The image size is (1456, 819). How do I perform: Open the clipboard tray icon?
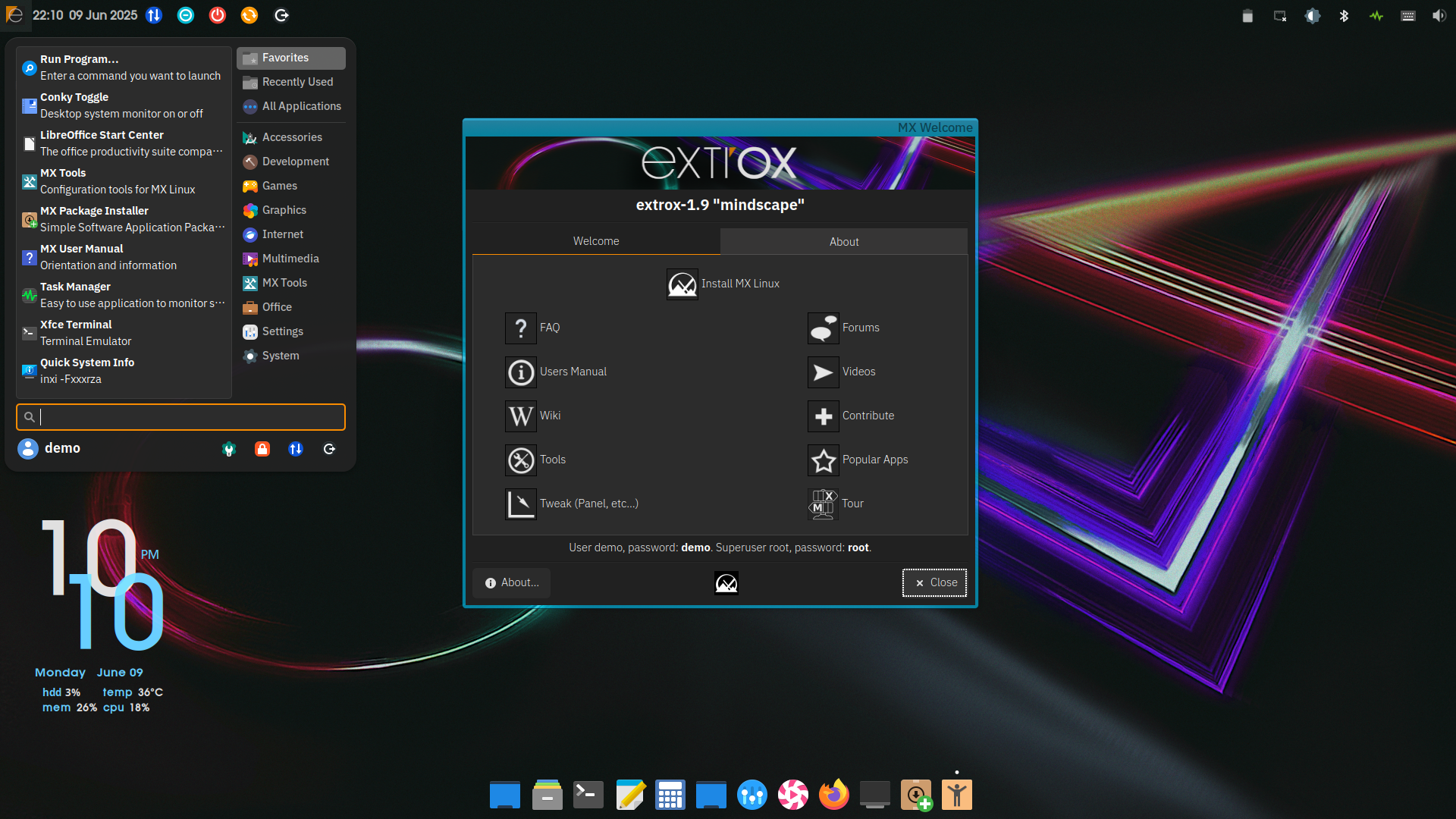click(x=1247, y=15)
